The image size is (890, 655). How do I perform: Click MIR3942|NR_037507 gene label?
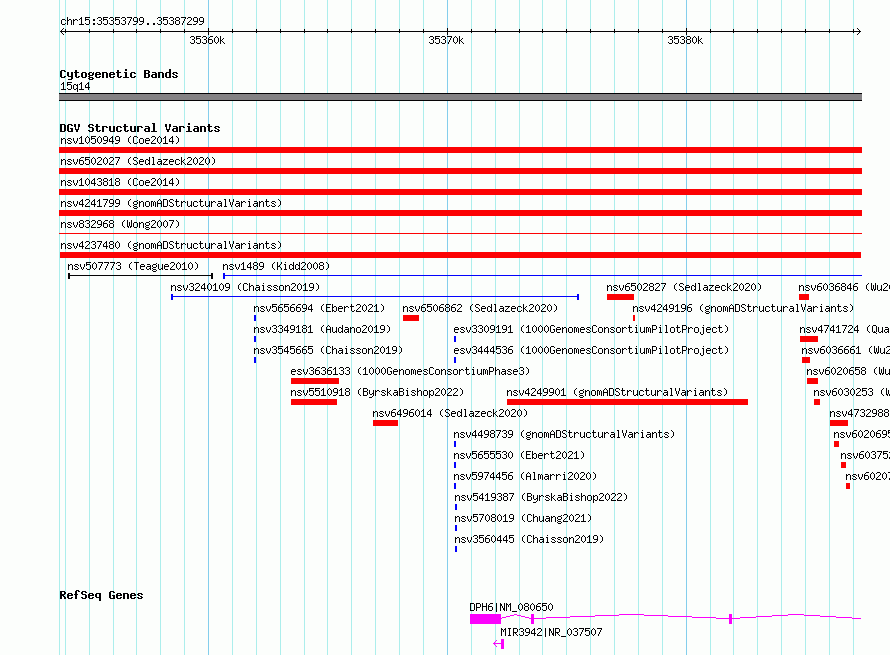pyautogui.click(x=551, y=632)
